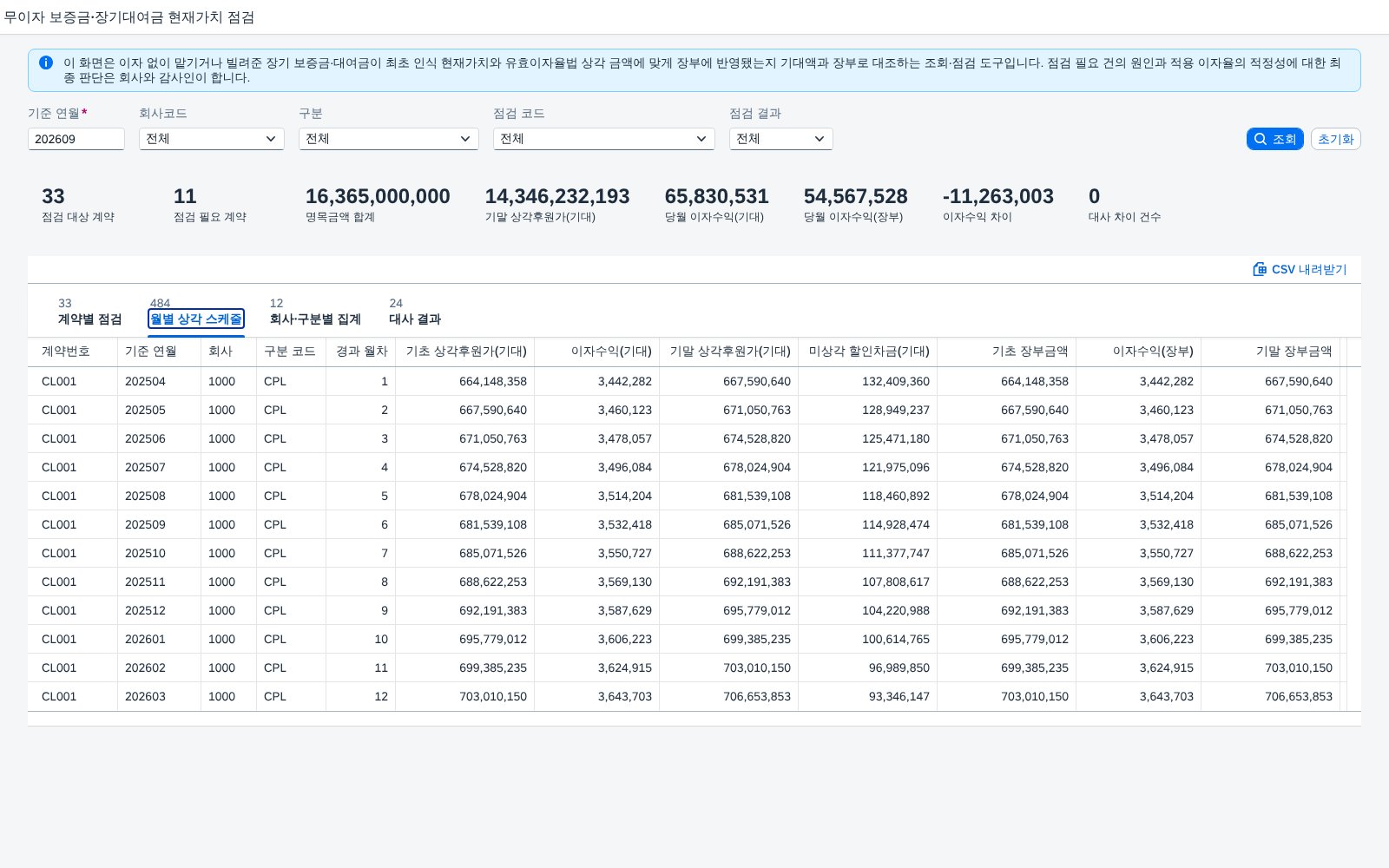Viewport: 1389px width, 868px height.
Task: Focus the 기준 연월 input field
Action: (76, 139)
